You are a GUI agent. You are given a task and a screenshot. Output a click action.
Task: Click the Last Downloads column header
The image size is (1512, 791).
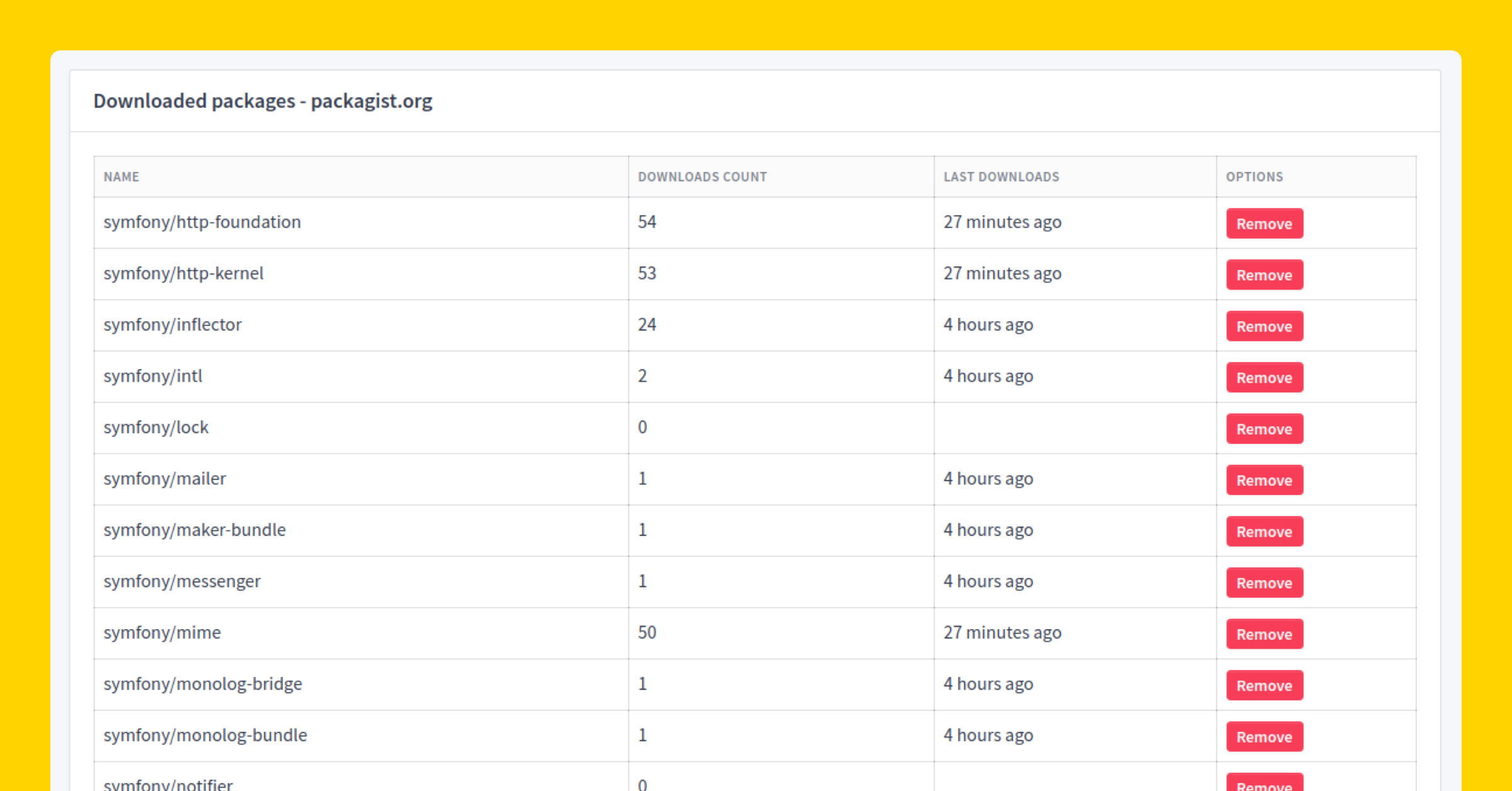point(1001,177)
